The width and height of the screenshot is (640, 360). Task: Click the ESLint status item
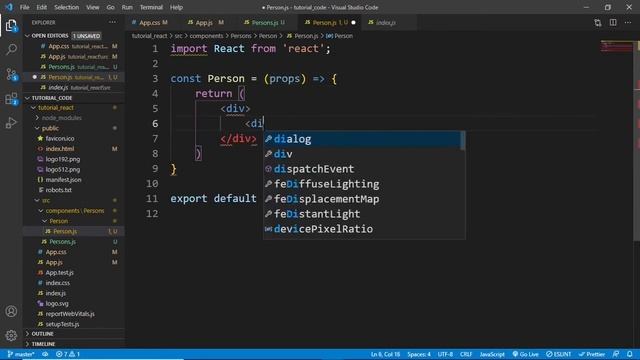(559, 354)
